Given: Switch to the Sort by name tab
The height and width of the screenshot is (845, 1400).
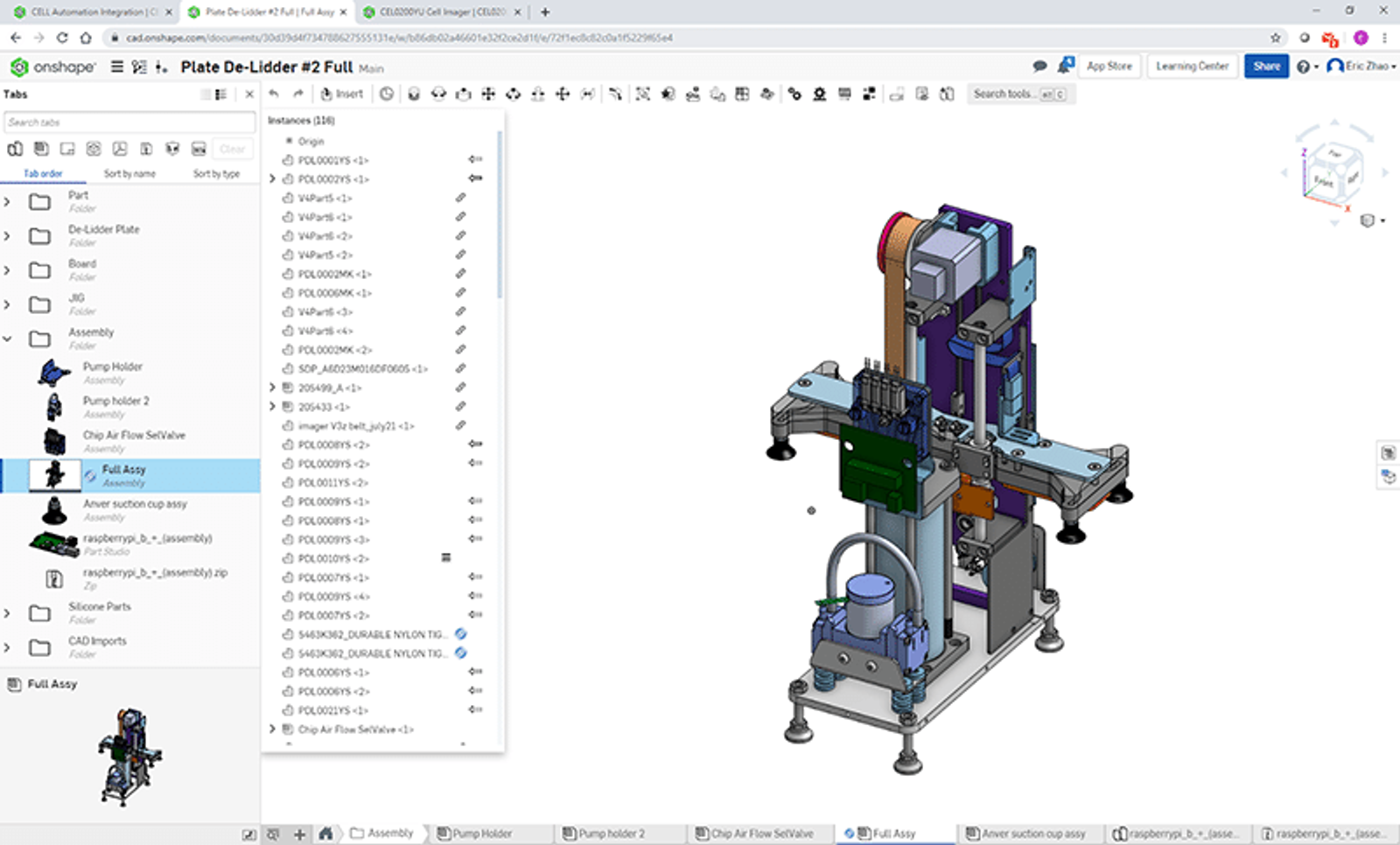Looking at the screenshot, I should 128,174.
